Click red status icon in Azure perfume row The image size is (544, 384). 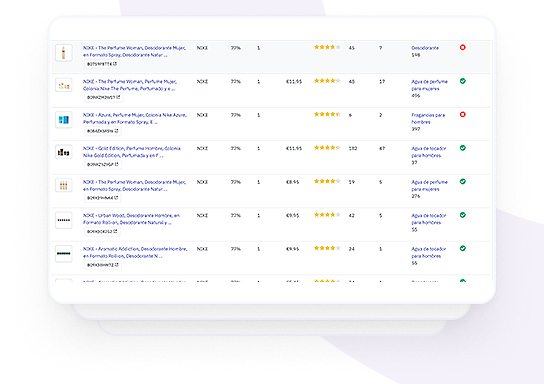[x=462, y=114]
